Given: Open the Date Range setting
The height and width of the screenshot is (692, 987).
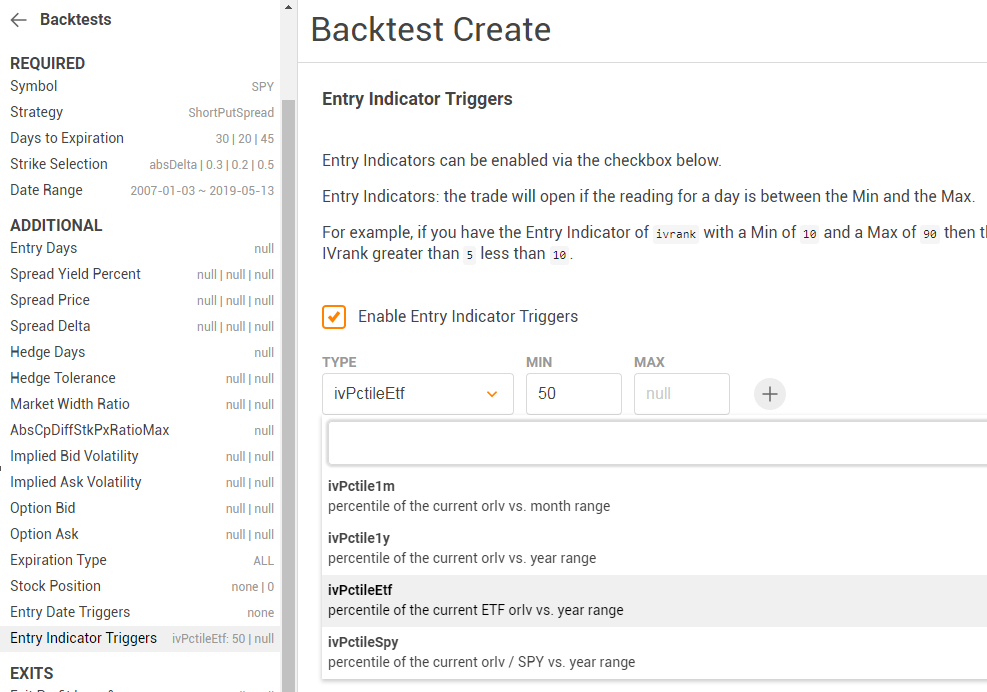Looking at the screenshot, I should (x=140, y=190).
